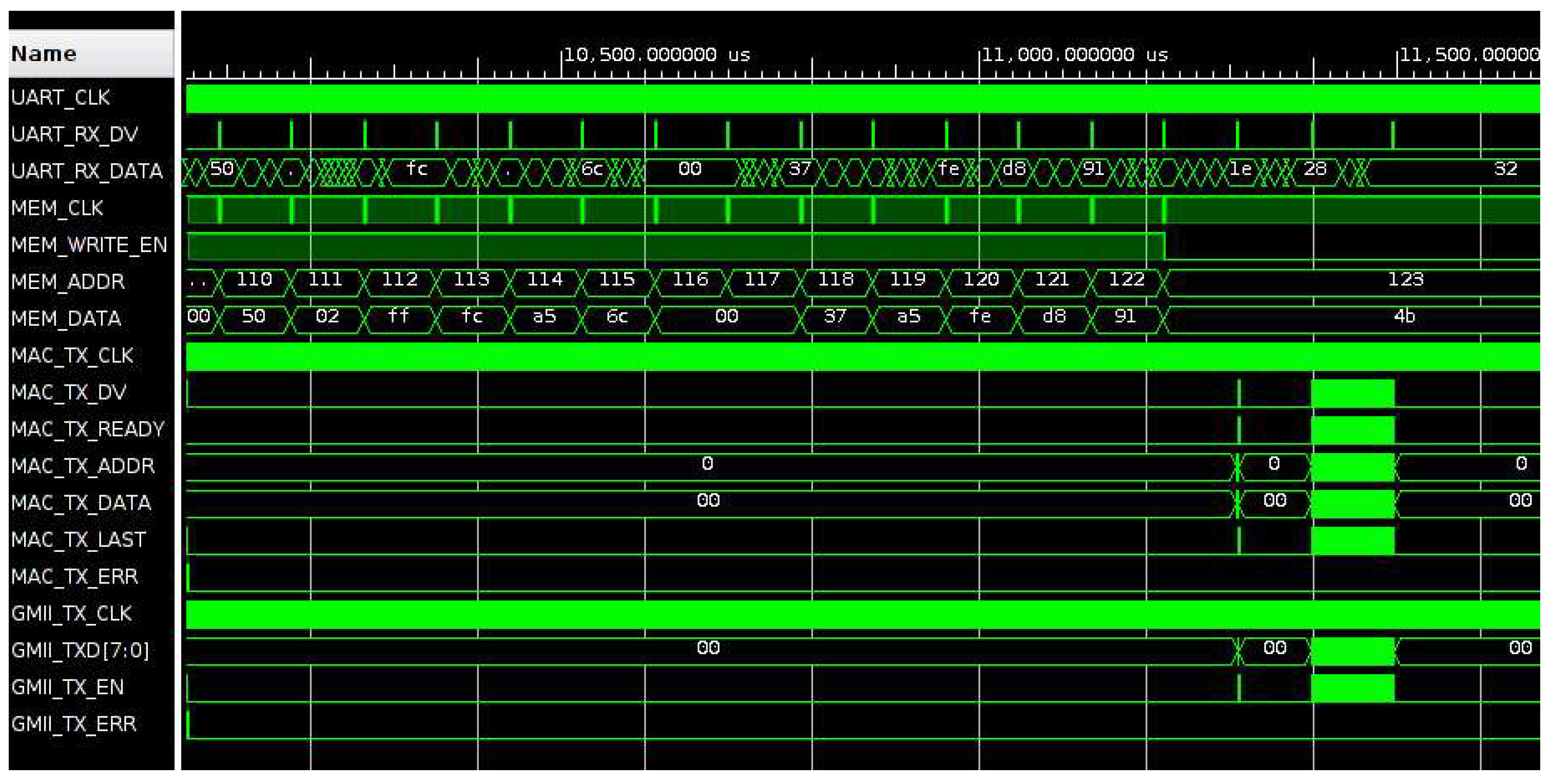Select the MAC_TX_READY signal name
The image size is (1551, 784).
87,429
